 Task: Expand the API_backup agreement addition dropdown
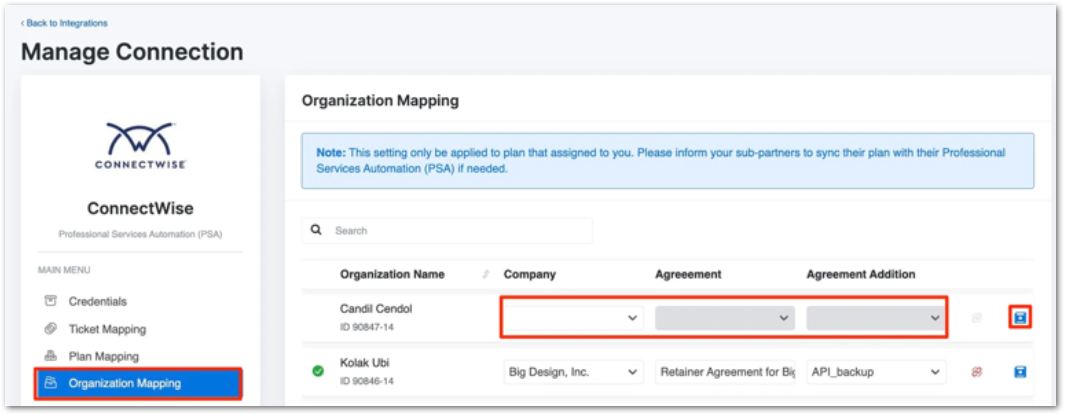pos(876,372)
